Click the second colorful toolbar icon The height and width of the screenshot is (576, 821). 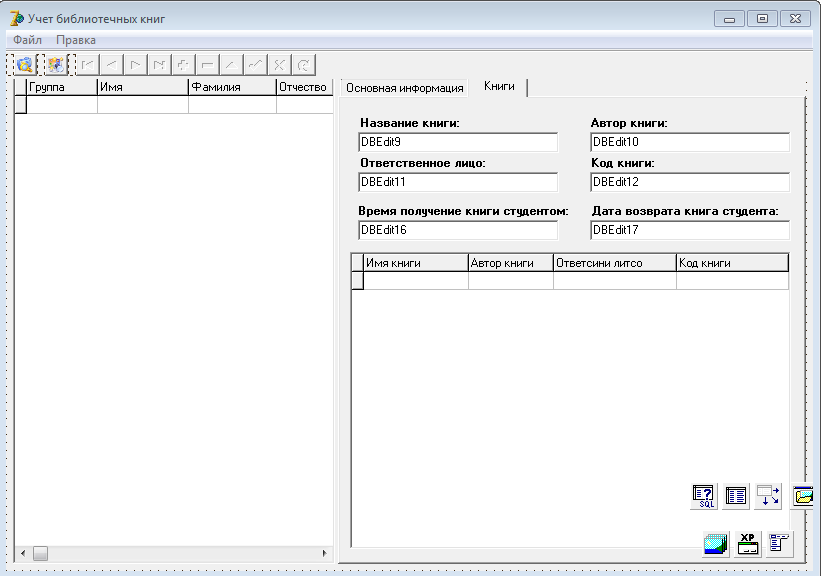(x=56, y=65)
